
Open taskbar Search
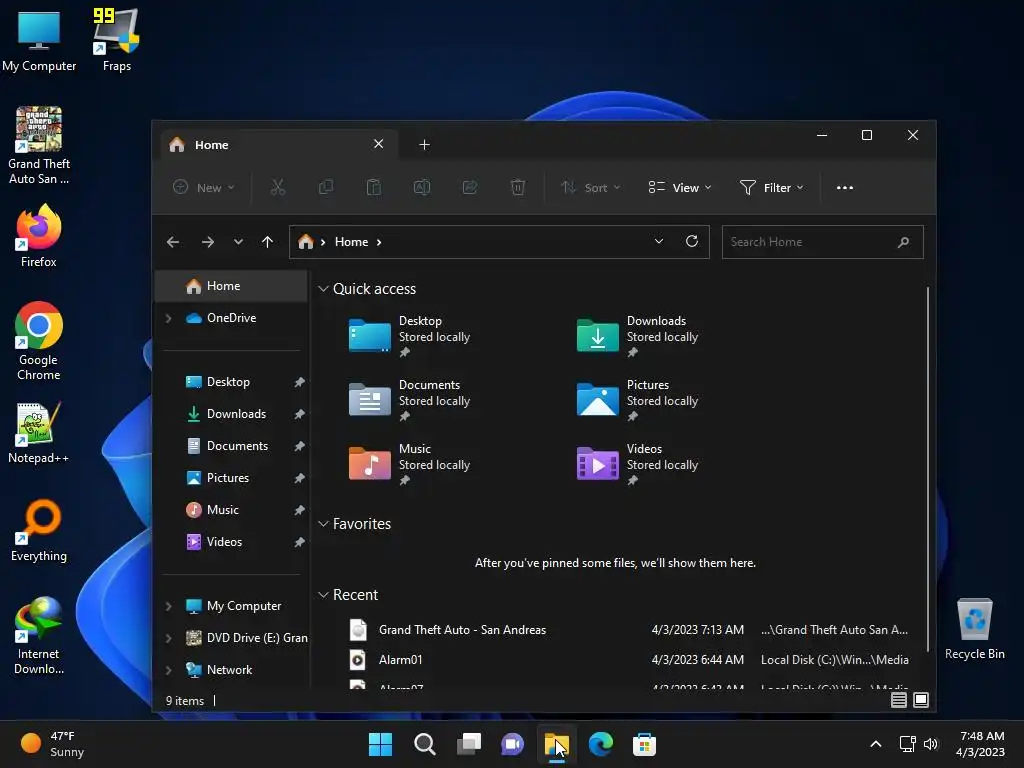point(424,744)
